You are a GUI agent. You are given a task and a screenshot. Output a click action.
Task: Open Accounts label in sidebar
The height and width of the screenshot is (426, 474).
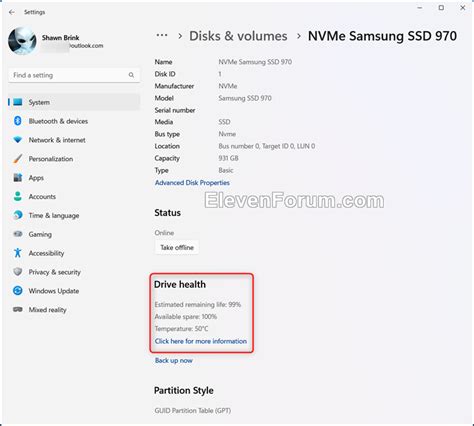click(42, 197)
